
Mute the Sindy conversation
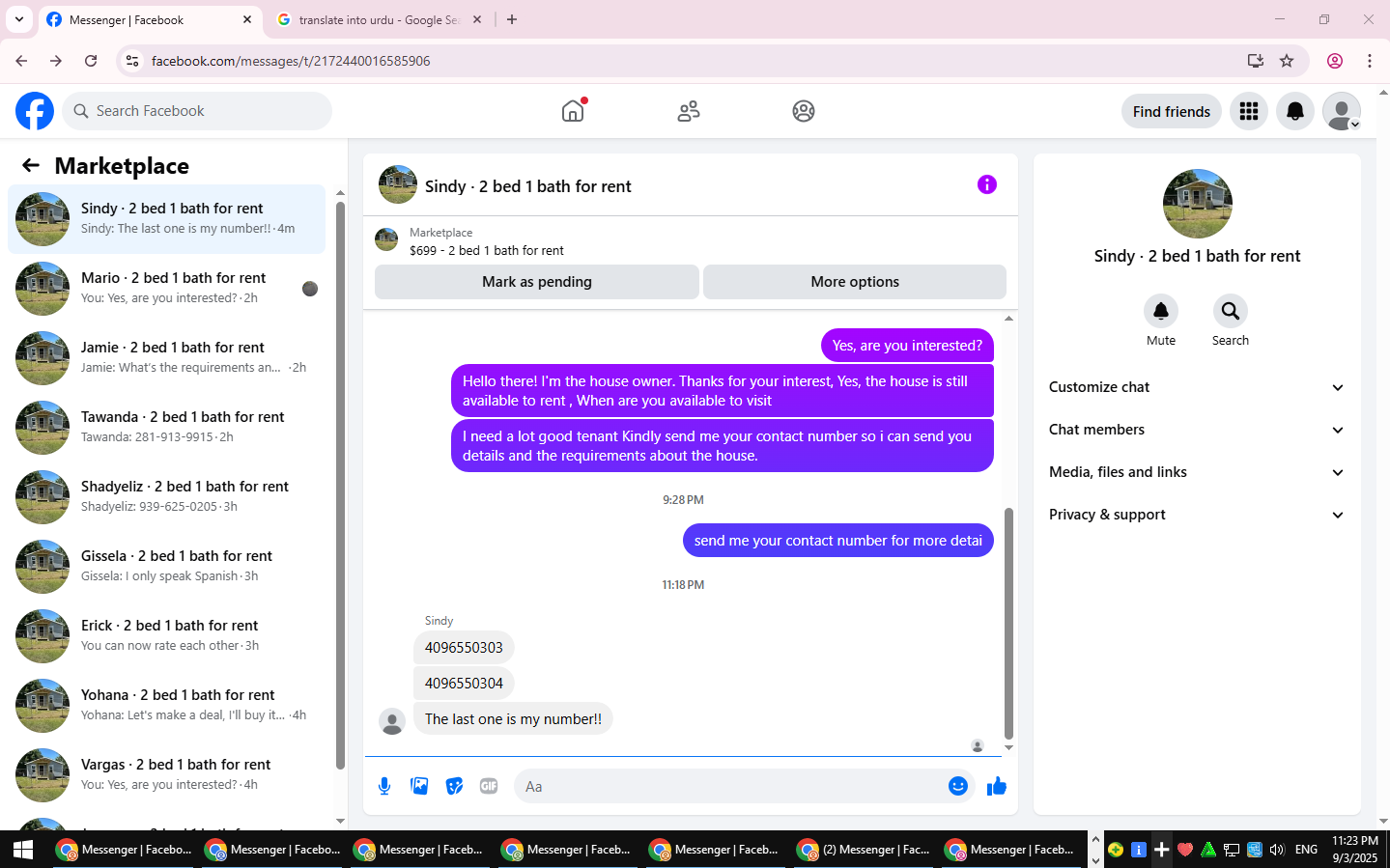pos(1161,311)
